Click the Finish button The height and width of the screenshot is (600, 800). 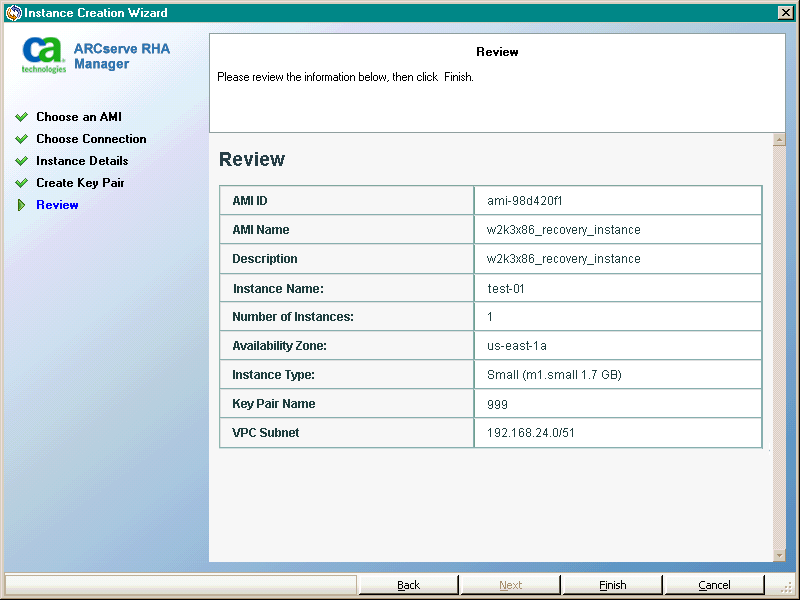[x=612, y=585]
